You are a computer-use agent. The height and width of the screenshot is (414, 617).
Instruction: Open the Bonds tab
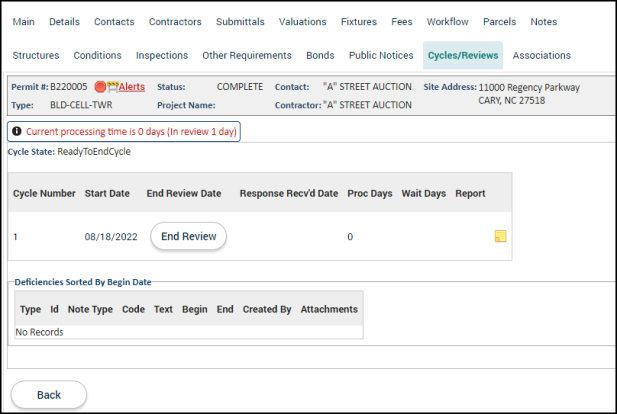pyautogui.click(x=320, y=55)
